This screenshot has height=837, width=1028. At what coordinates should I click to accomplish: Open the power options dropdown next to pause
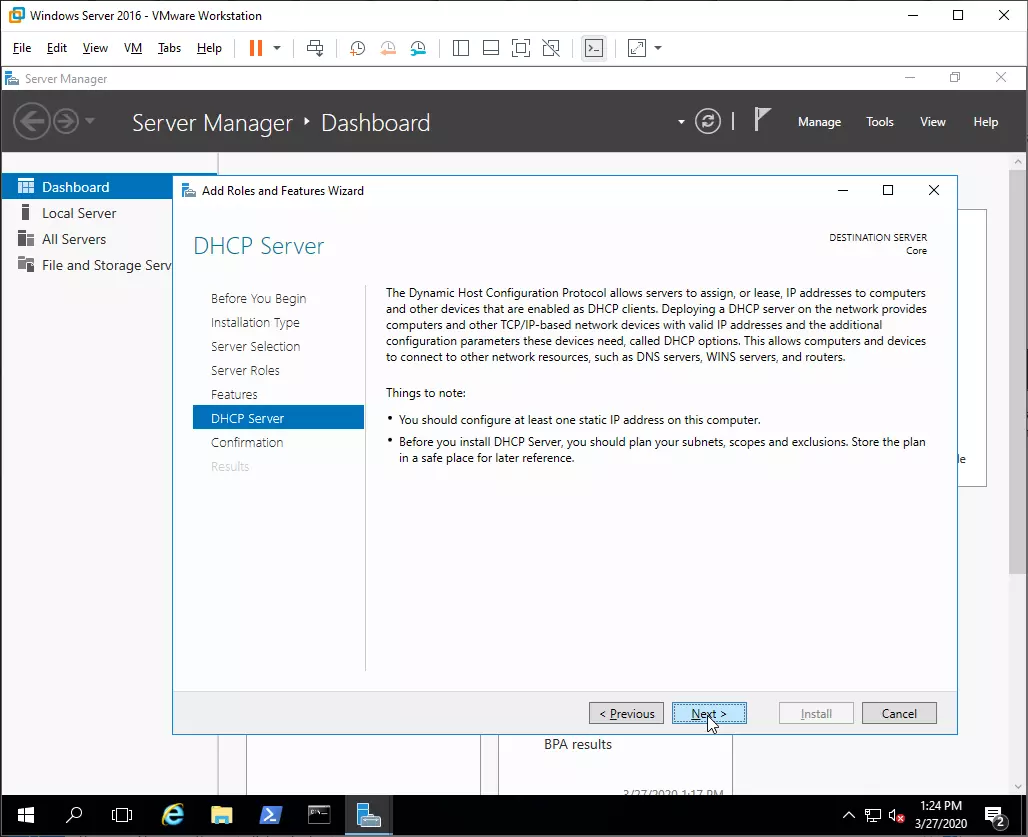[x=277, y=48]
